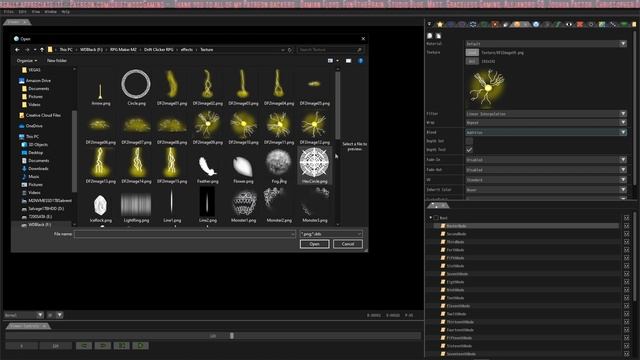
Task: Open the Help menu
Action: coord(65,12)
